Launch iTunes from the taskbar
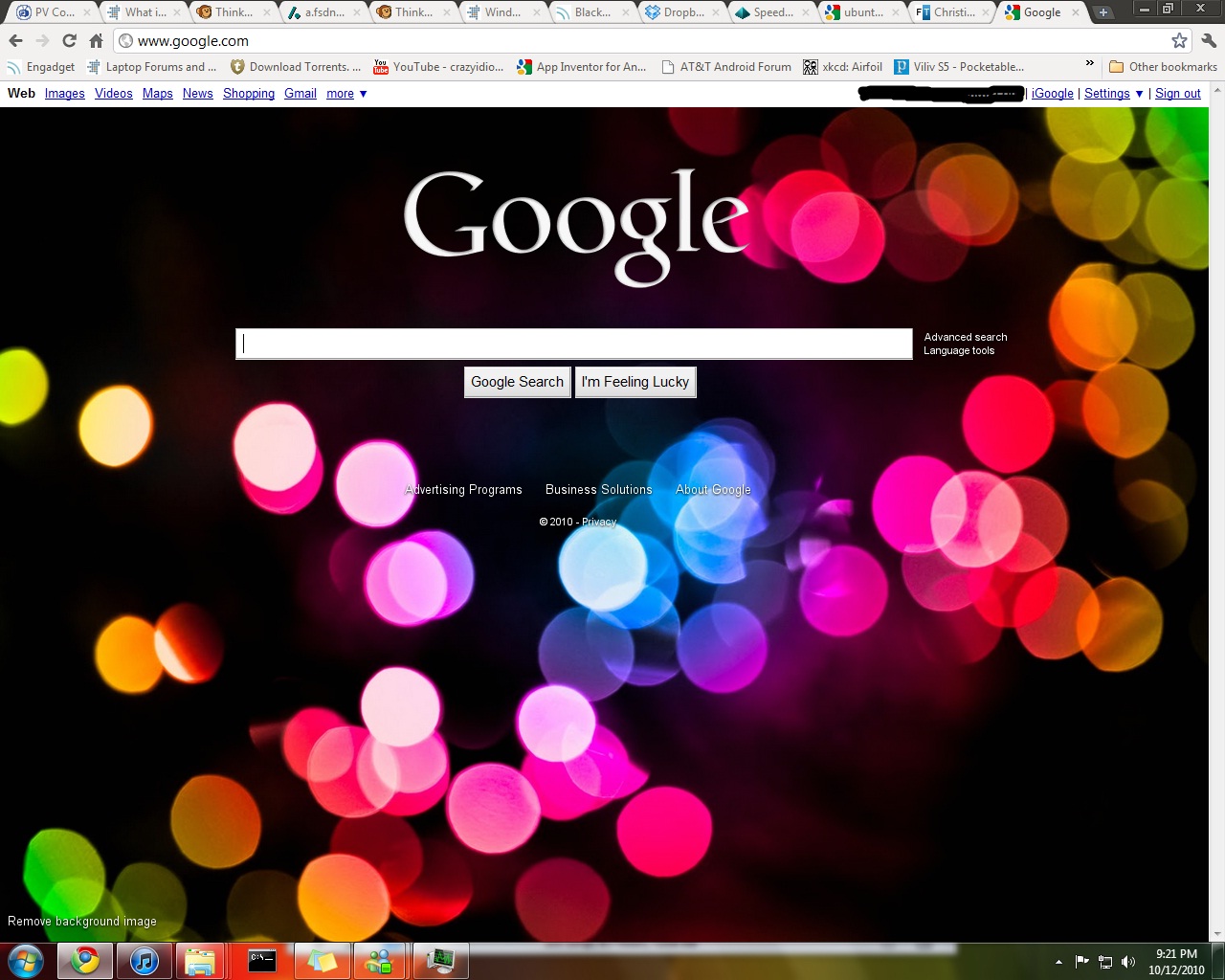This screenshot has height=980, width=1225. pyautogui.click(x=145, y=960)
